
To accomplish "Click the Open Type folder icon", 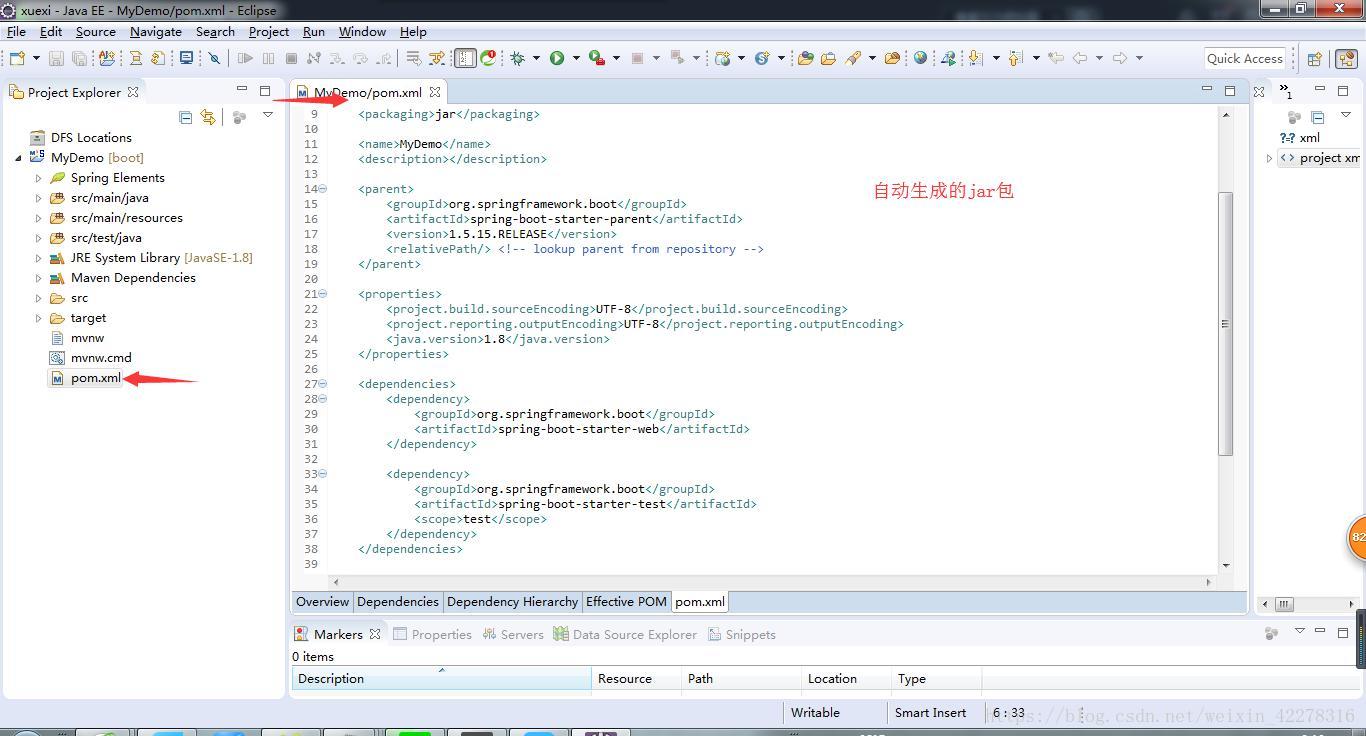I will 805,58.
